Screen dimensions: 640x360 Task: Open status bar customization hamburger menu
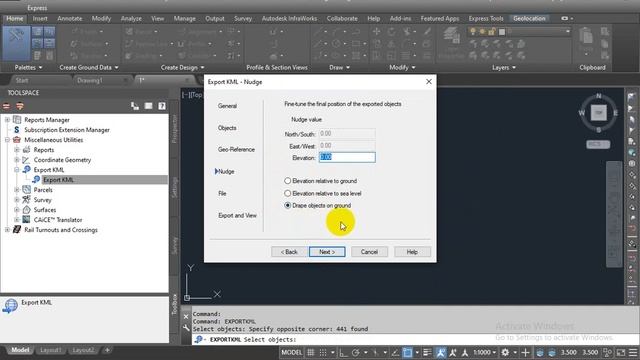pyautogui.click(x=633, y=352)
